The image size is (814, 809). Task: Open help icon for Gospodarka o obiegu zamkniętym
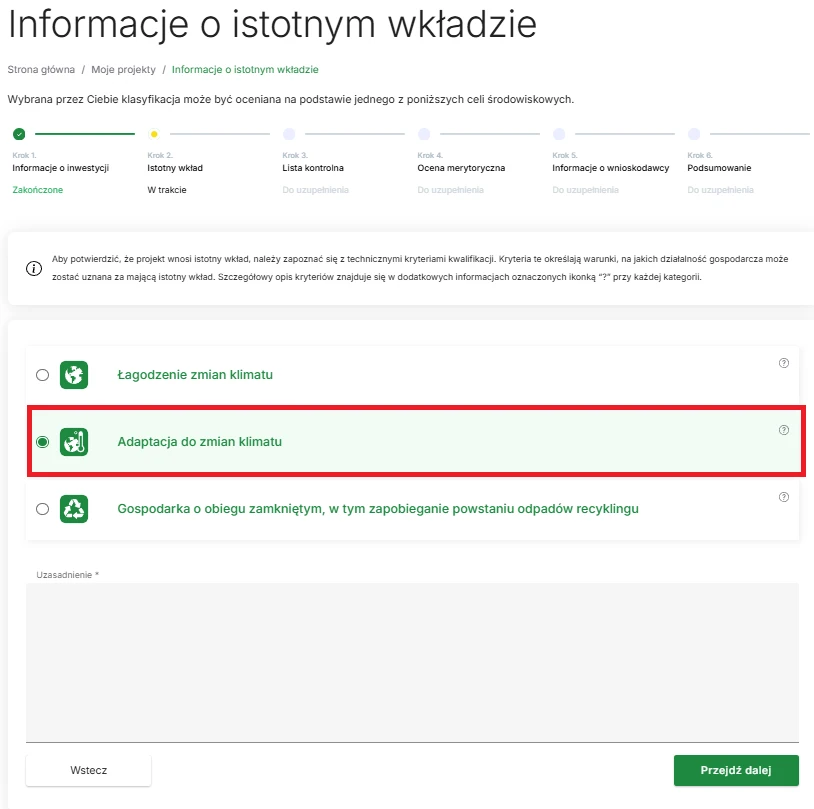tap(783, 496)
